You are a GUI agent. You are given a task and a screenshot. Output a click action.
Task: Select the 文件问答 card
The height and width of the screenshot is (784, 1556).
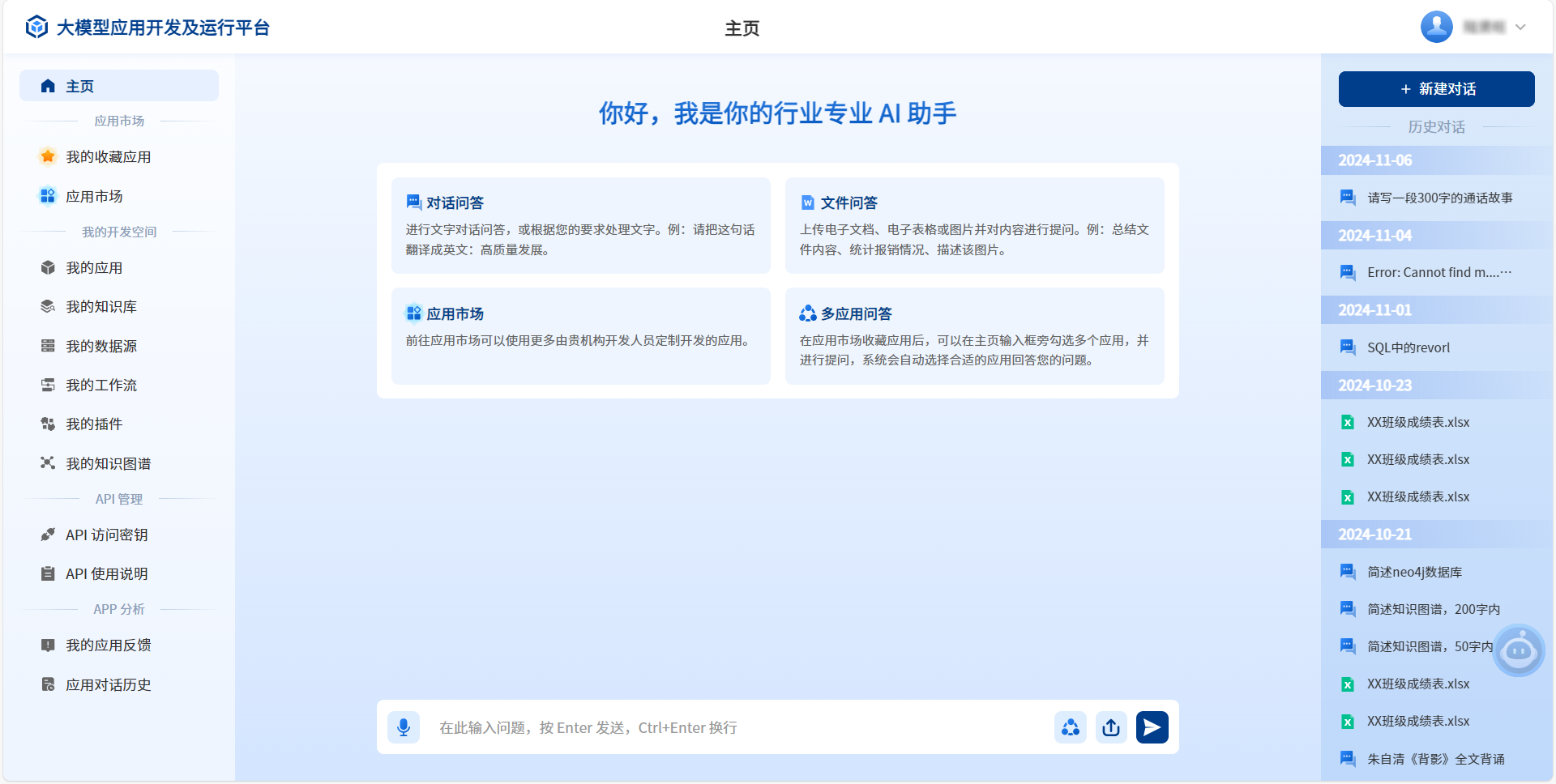(x=974, y=225)
